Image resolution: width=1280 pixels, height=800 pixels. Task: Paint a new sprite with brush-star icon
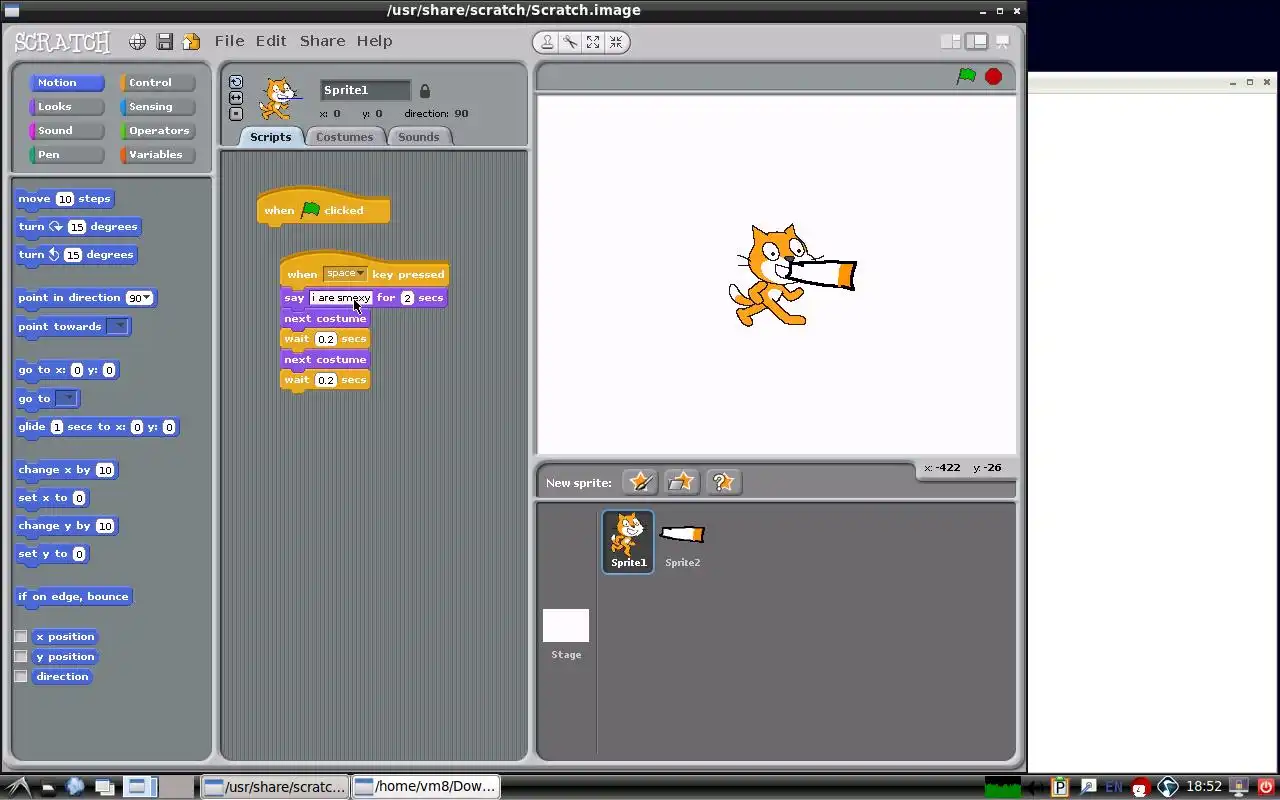tap(640, 482)
